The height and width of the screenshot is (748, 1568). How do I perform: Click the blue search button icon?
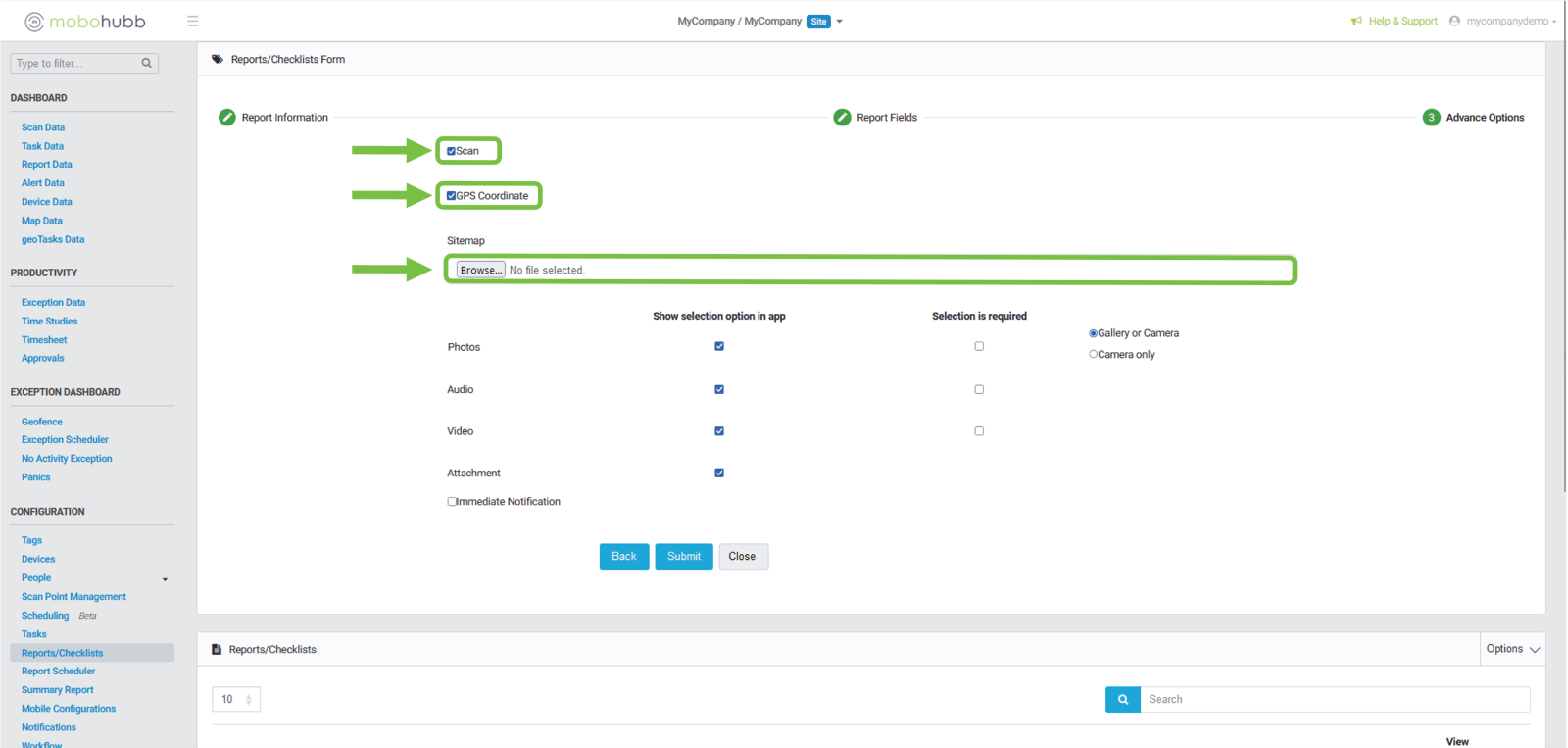pyautogui.click(x=1122, y=699)
